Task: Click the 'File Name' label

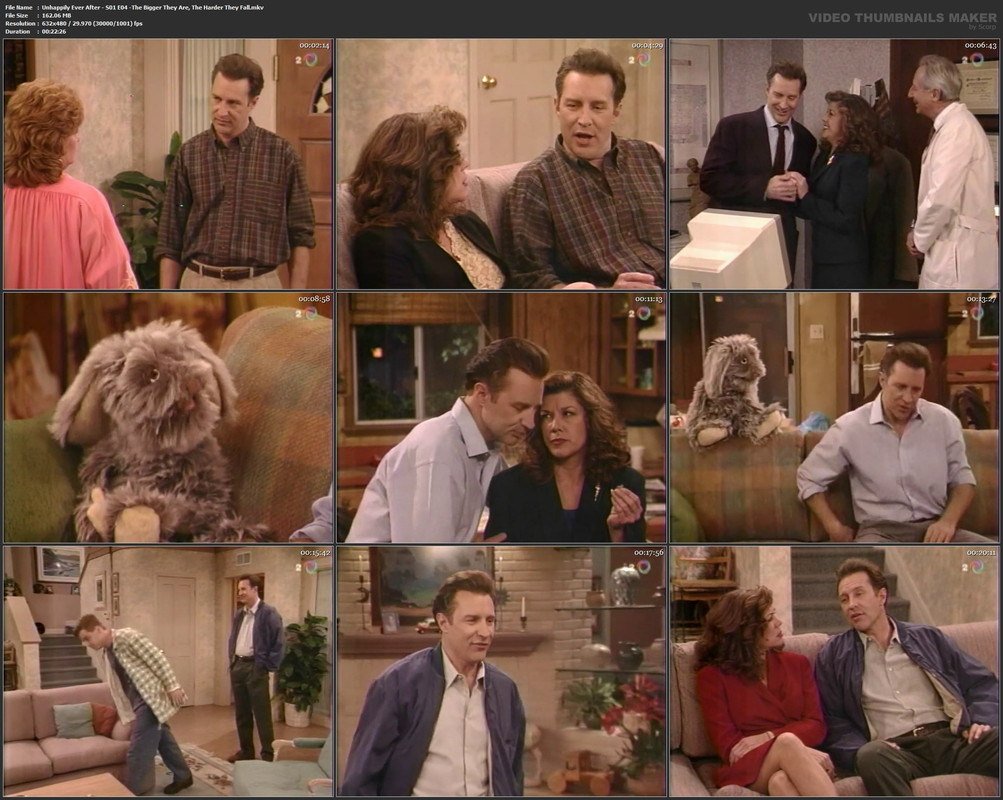Action: (19, 8)
